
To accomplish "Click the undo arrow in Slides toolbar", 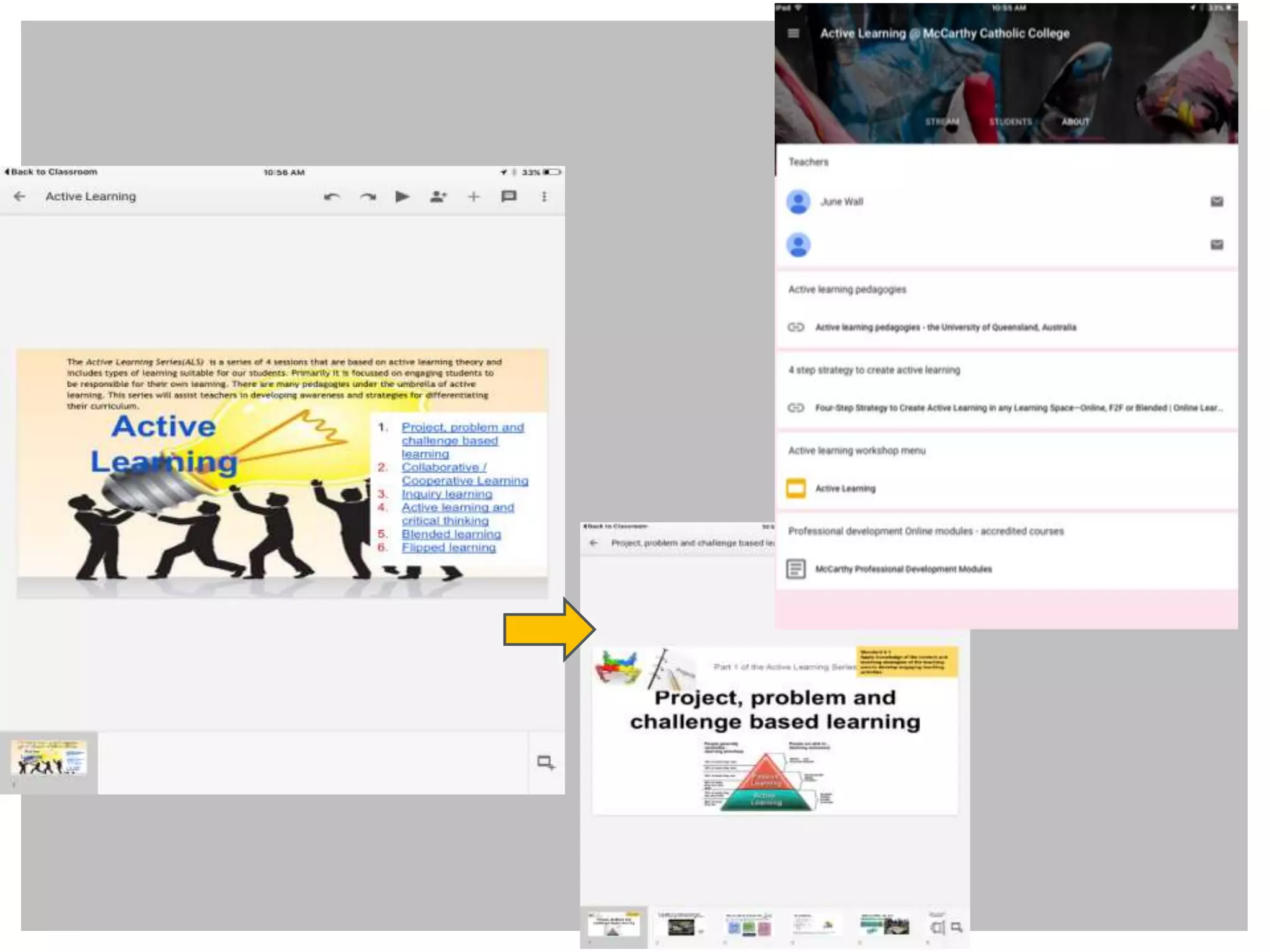I will (332, 197).
